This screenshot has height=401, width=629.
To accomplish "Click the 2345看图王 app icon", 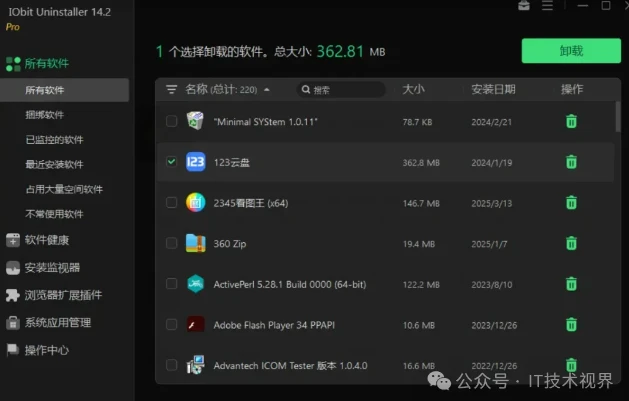I will tap(195, 203).
